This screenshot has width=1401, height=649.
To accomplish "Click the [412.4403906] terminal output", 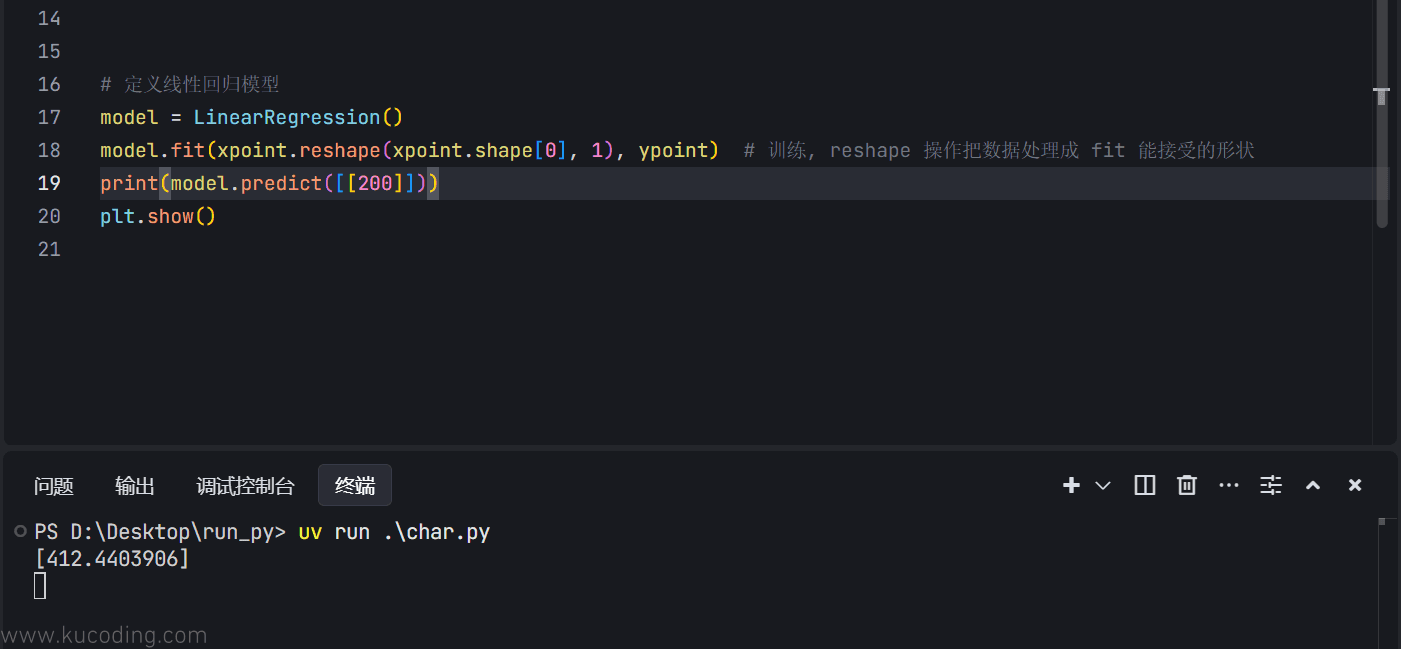I will click(112, 559).
